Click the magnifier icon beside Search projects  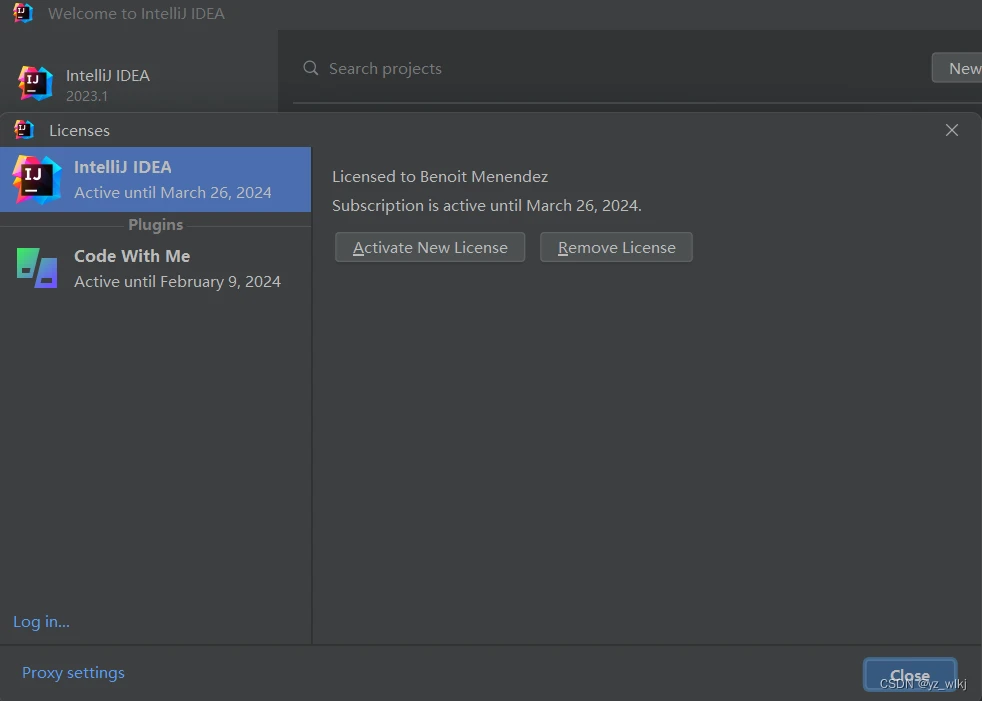(x=311, y=68)
